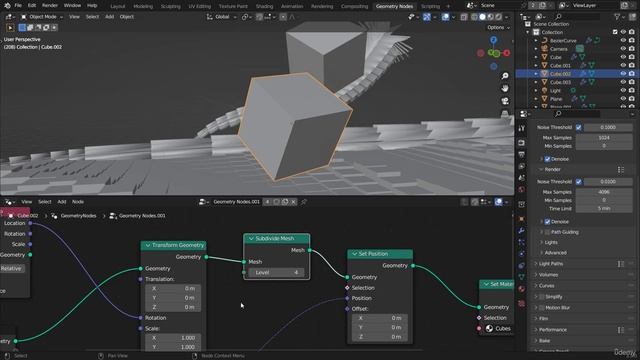The height and width of the screenshot is (360, 640).
Task: Toggle the viewport Noise Threshold checkbox
Action: tap(578, 127)
